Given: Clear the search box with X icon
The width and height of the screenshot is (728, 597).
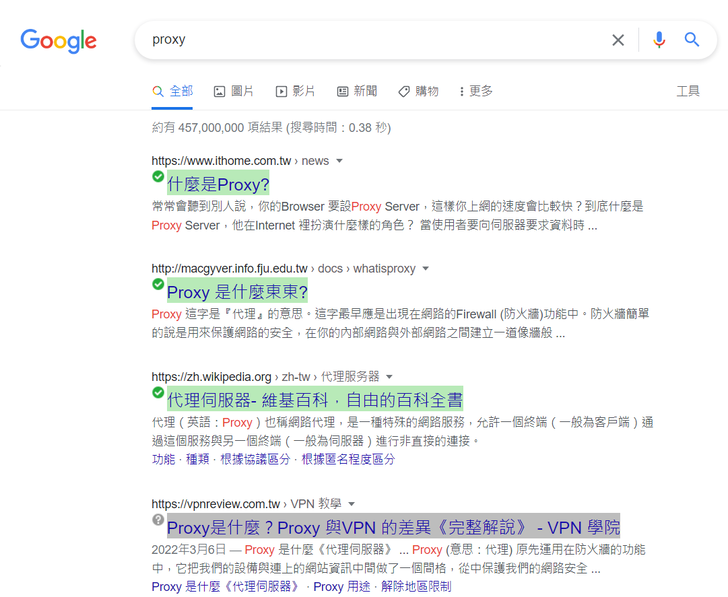Looking at the screenshot, I should coord(618,40).
